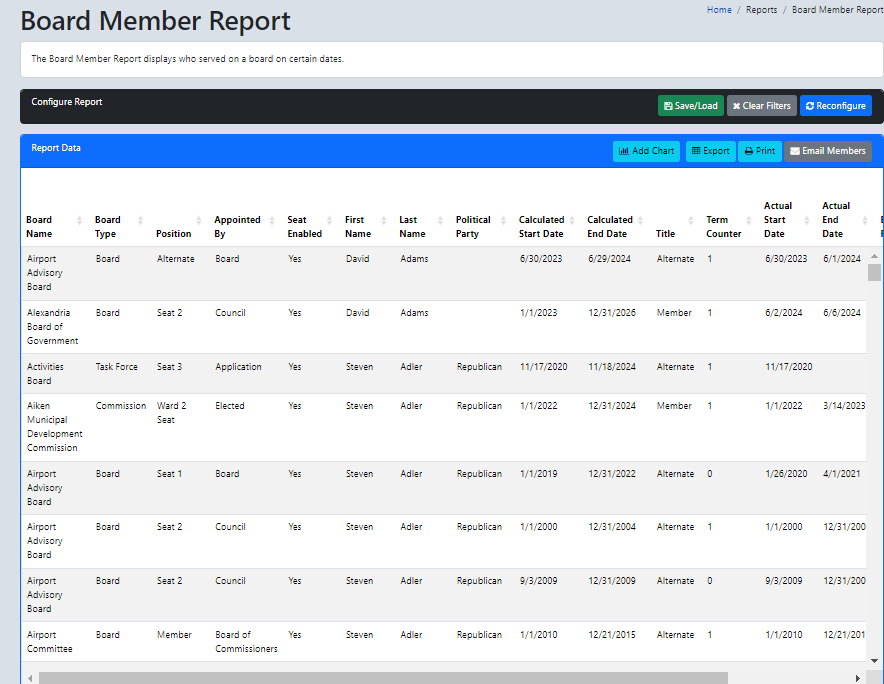Click the 11/18/2024 calculated end date
This screenshot has height=684, width=884.
(x=612, y=367)
